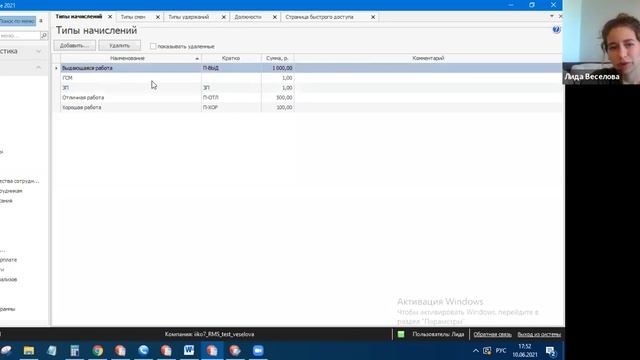
Task: Click the 'Удалить' button
Action: pyautogui.click(x=119, y=46)
